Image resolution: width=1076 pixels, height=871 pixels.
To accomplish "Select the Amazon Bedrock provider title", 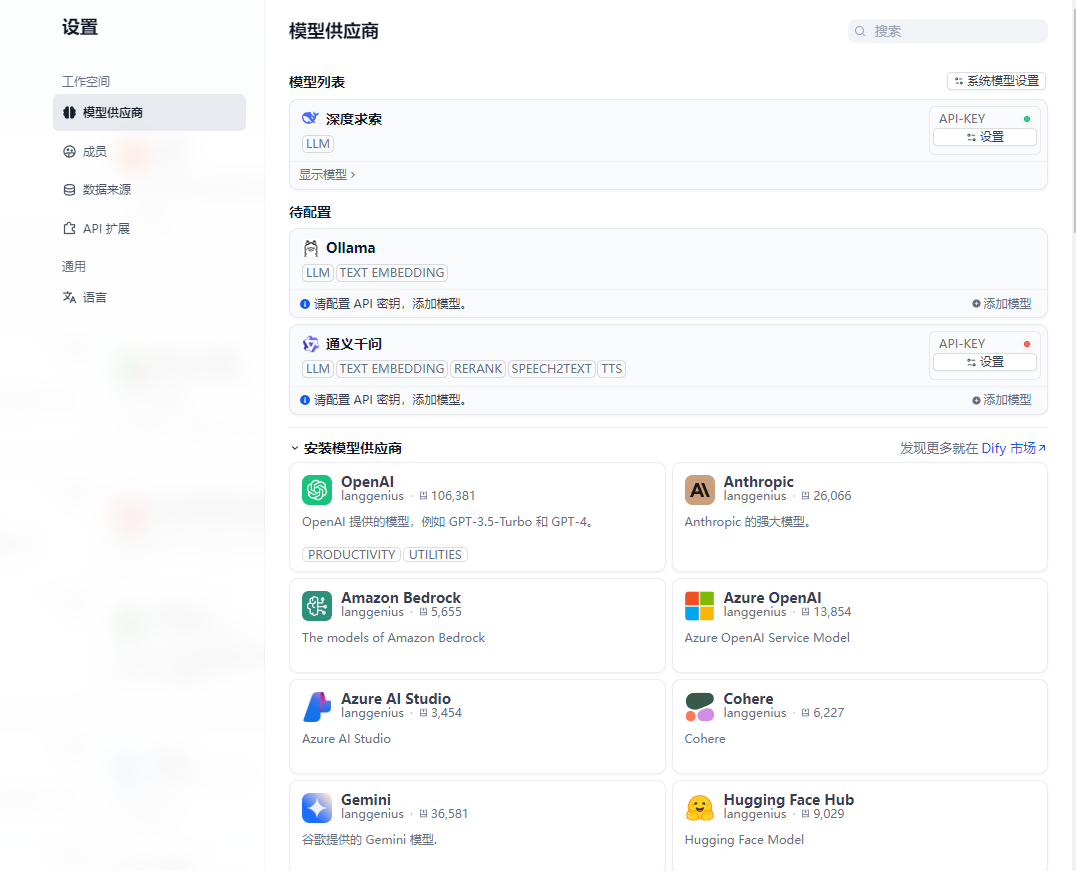I will click(x=401, y=598).
